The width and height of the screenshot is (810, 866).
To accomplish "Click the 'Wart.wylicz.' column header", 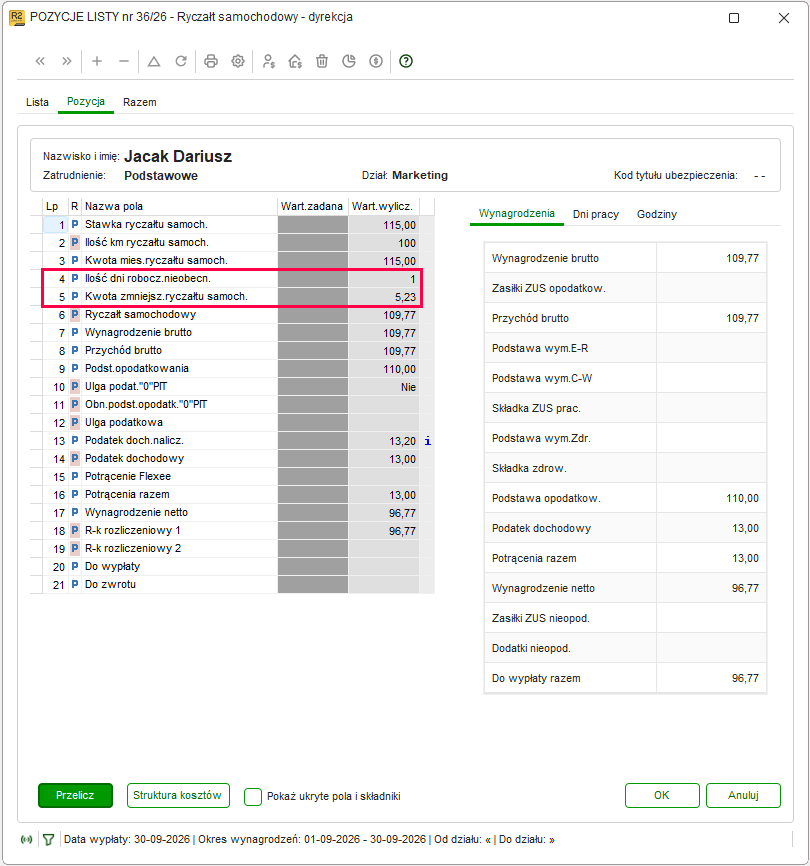I will point(383,207).
